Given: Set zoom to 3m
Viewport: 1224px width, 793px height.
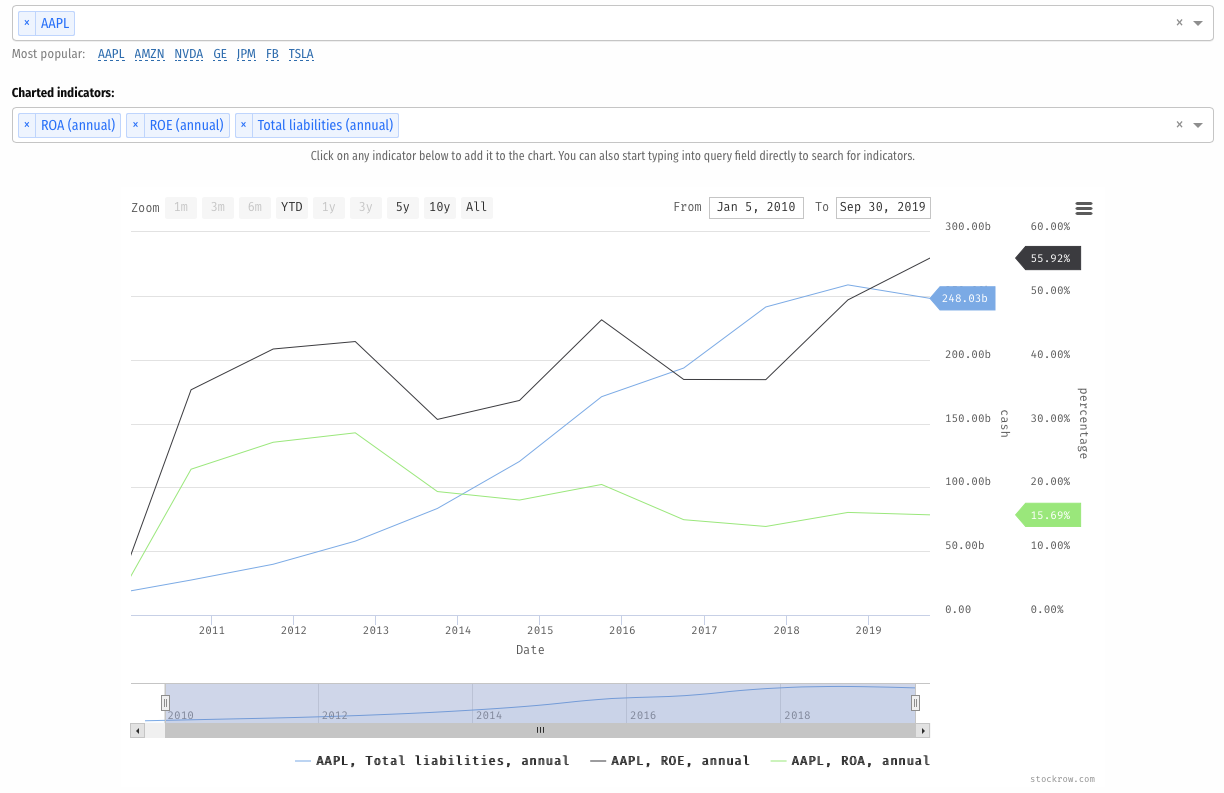Looking at the screenshot, I should (218, 207).
